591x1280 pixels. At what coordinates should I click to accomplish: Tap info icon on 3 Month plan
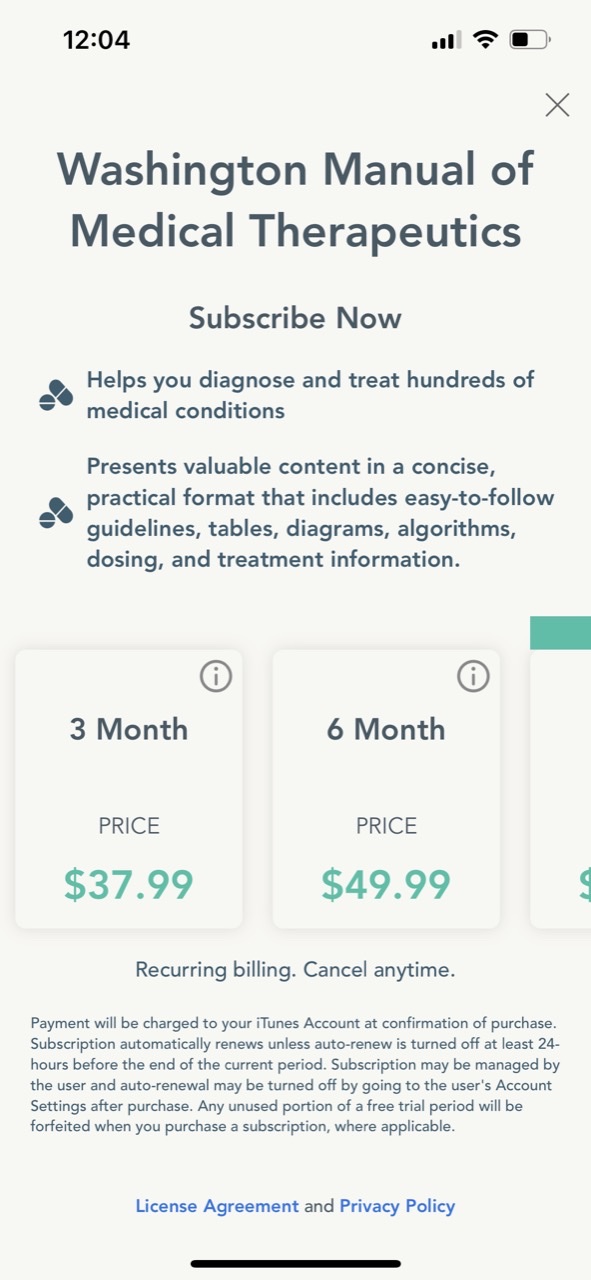[216, 677]
